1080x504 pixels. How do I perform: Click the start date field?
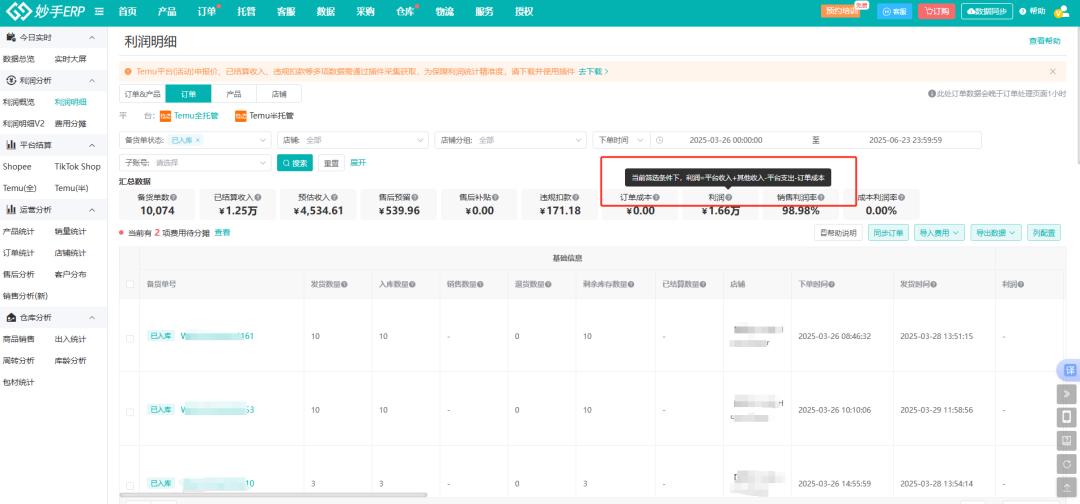point(726,140)
